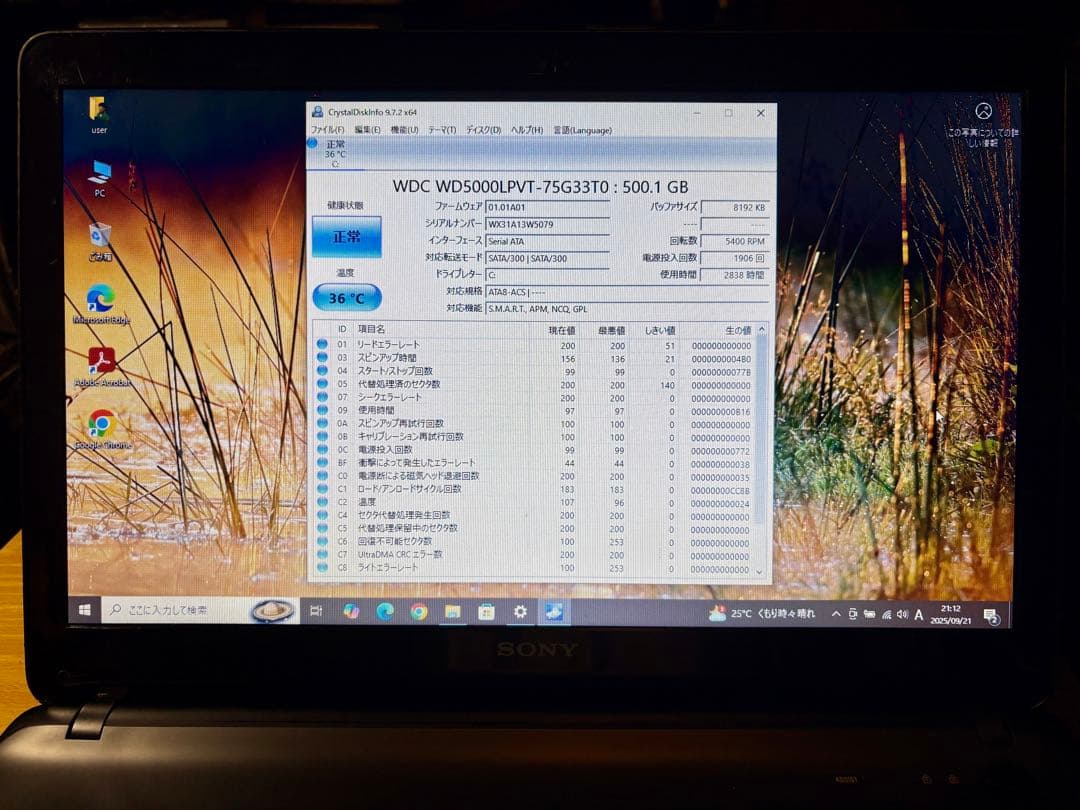Open Settings gear from the taskbar
Screen dimensions: 1080x810
pyautogui.click(x=518, y=611)
